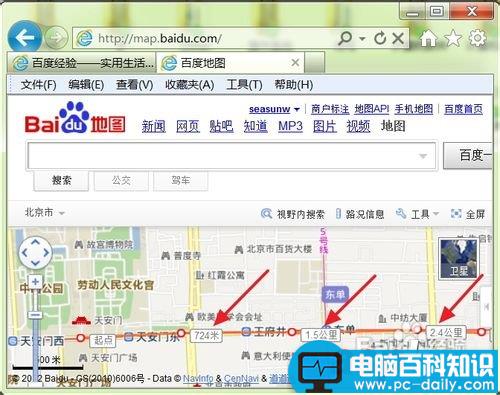This screenshot has width=500, height=395.
Task: Refresh the page with reload icon
Action: pos(380,39)
